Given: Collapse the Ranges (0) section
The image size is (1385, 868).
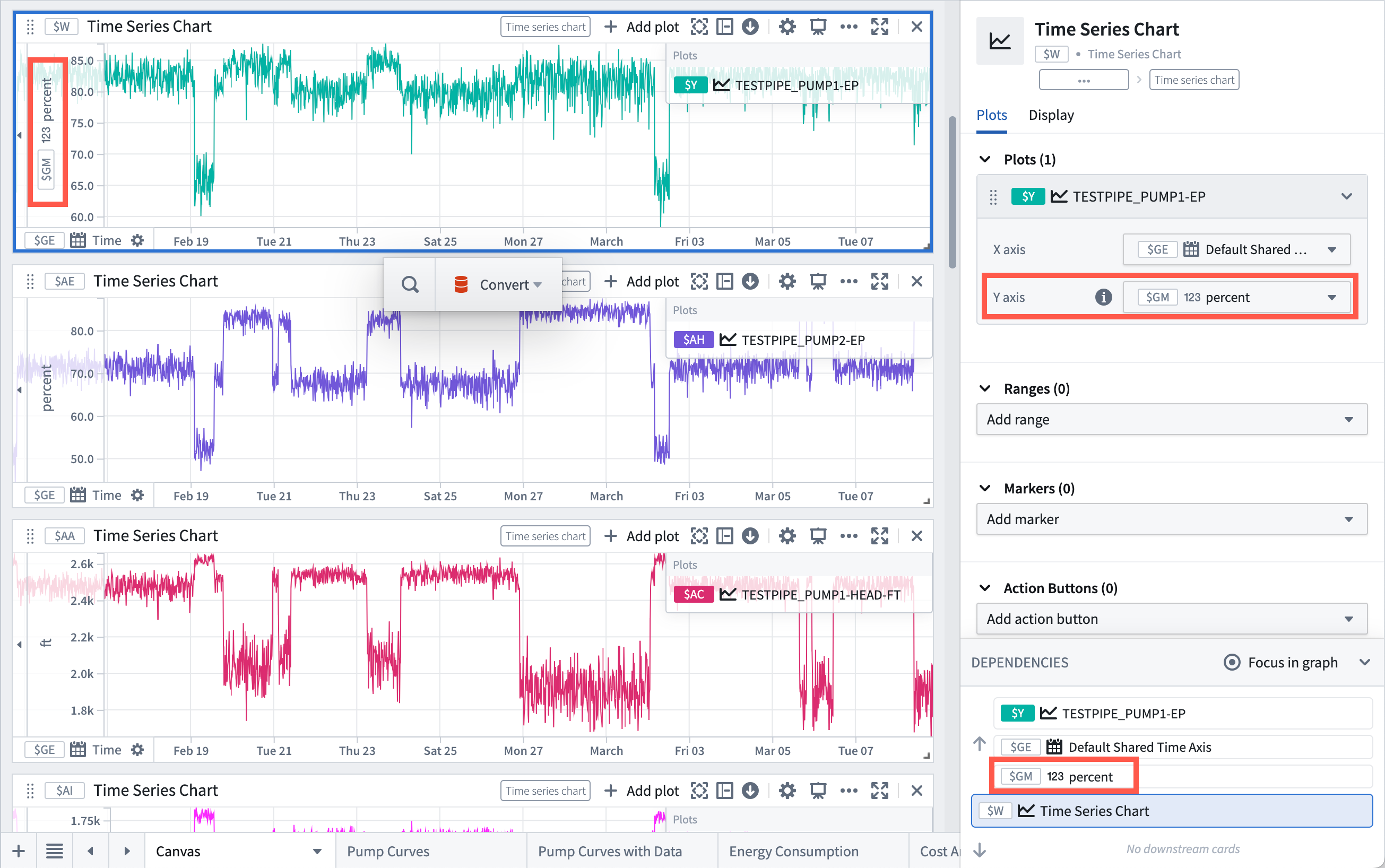Looking at the screenshot, I should tap(985, 389).
